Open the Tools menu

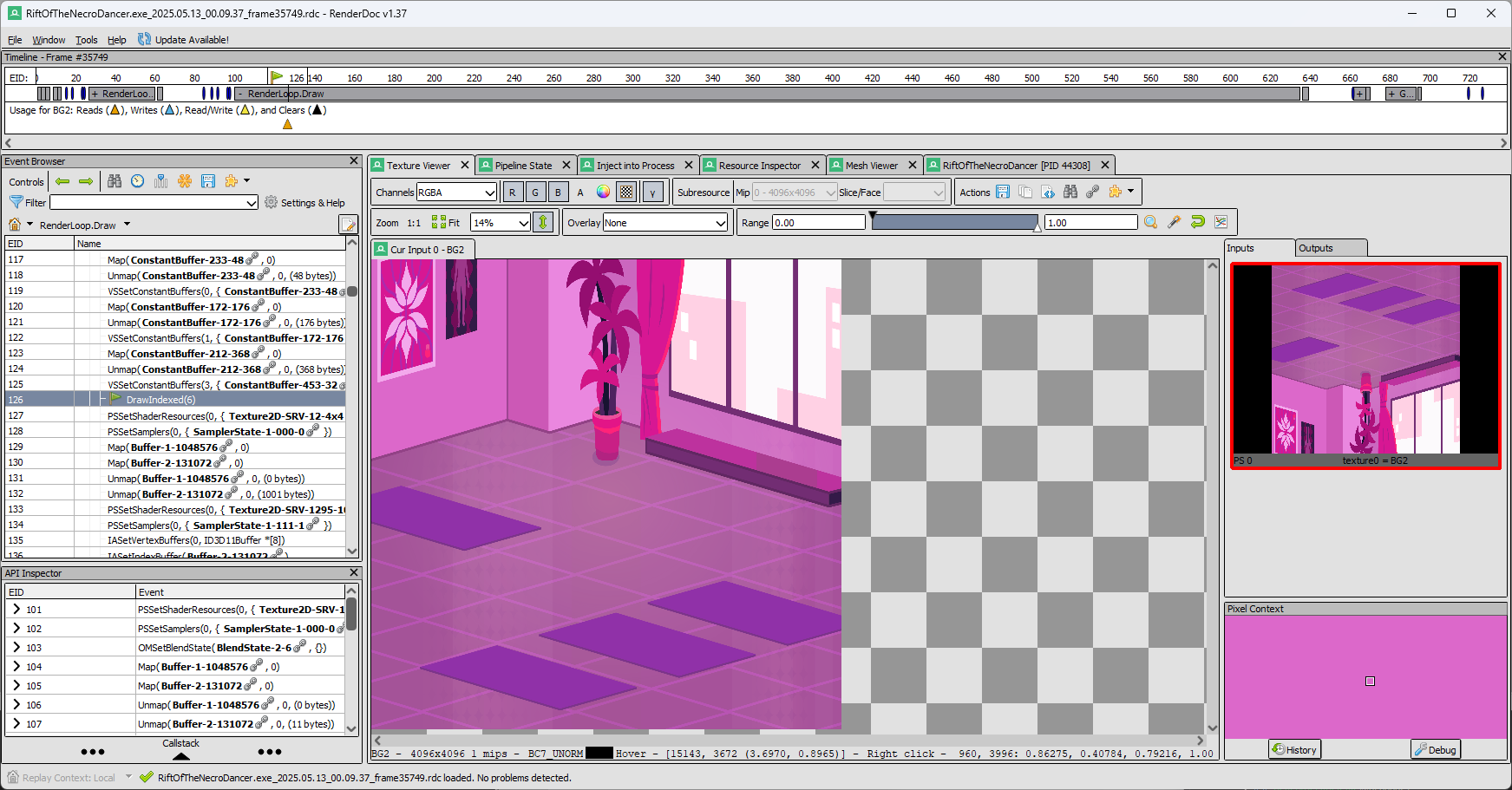[86, 40]
